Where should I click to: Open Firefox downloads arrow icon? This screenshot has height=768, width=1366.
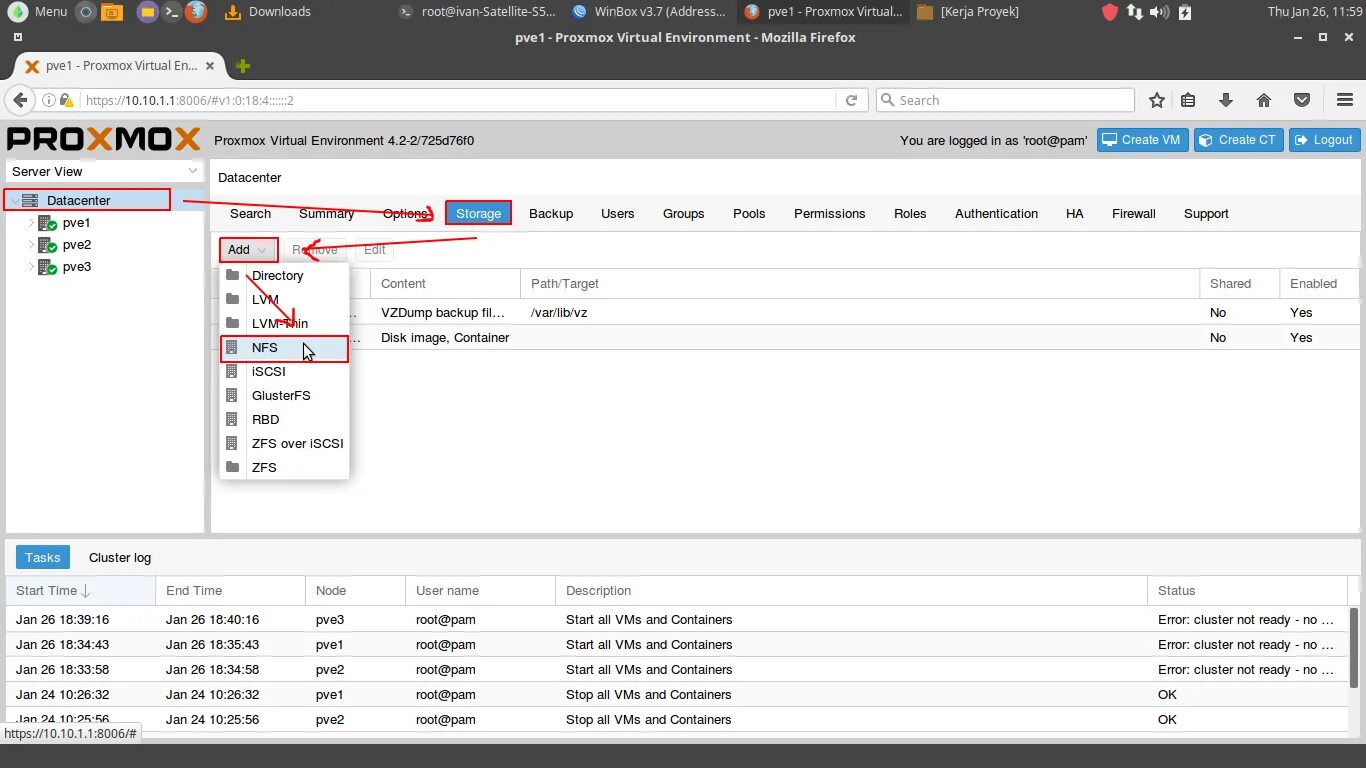1226,100
